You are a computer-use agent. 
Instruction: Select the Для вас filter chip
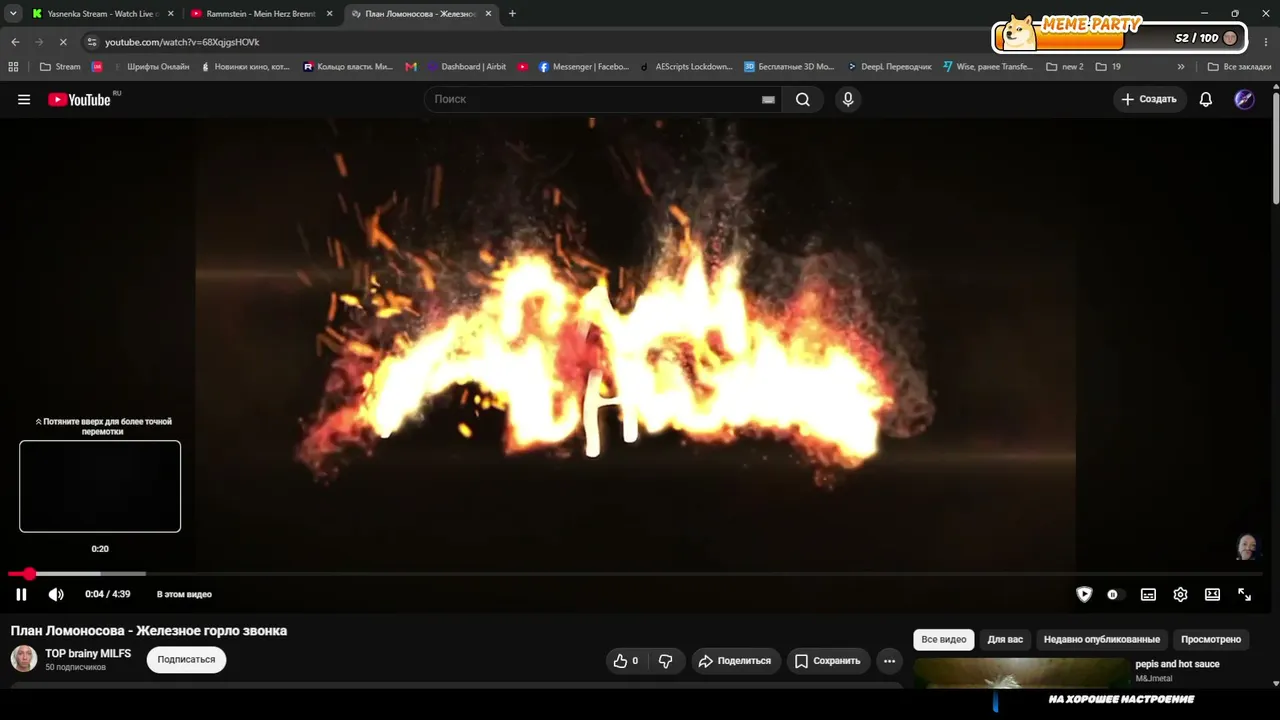click(x=1005, y=640)
